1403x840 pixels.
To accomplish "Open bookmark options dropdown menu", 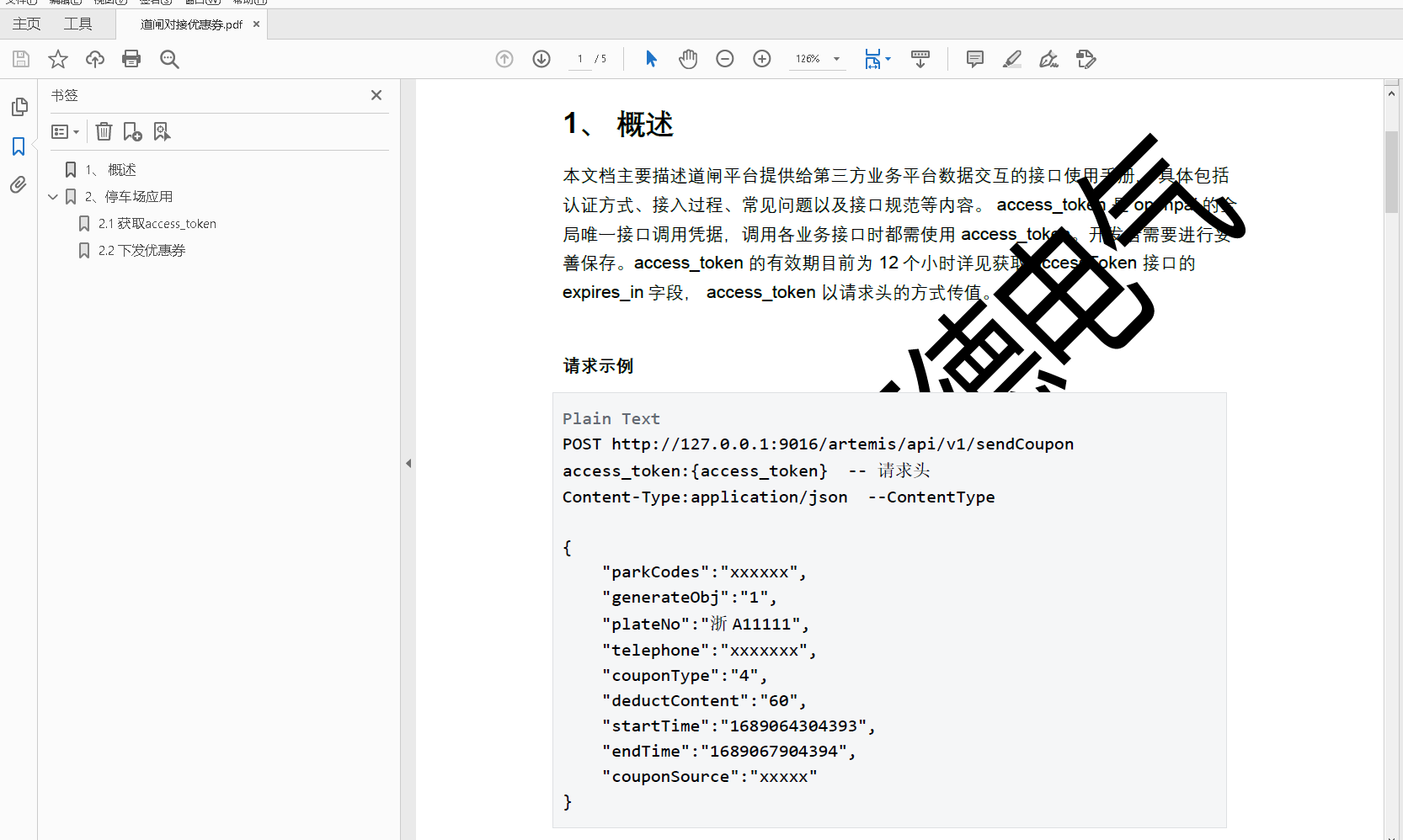I will pos(65,131).
